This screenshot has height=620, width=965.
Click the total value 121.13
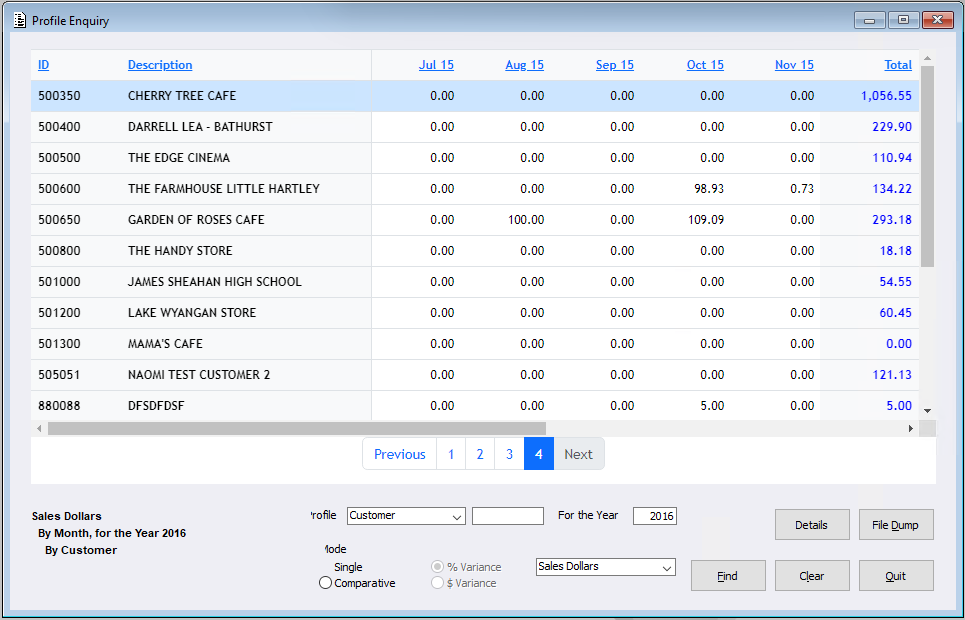tap(892, 374)
